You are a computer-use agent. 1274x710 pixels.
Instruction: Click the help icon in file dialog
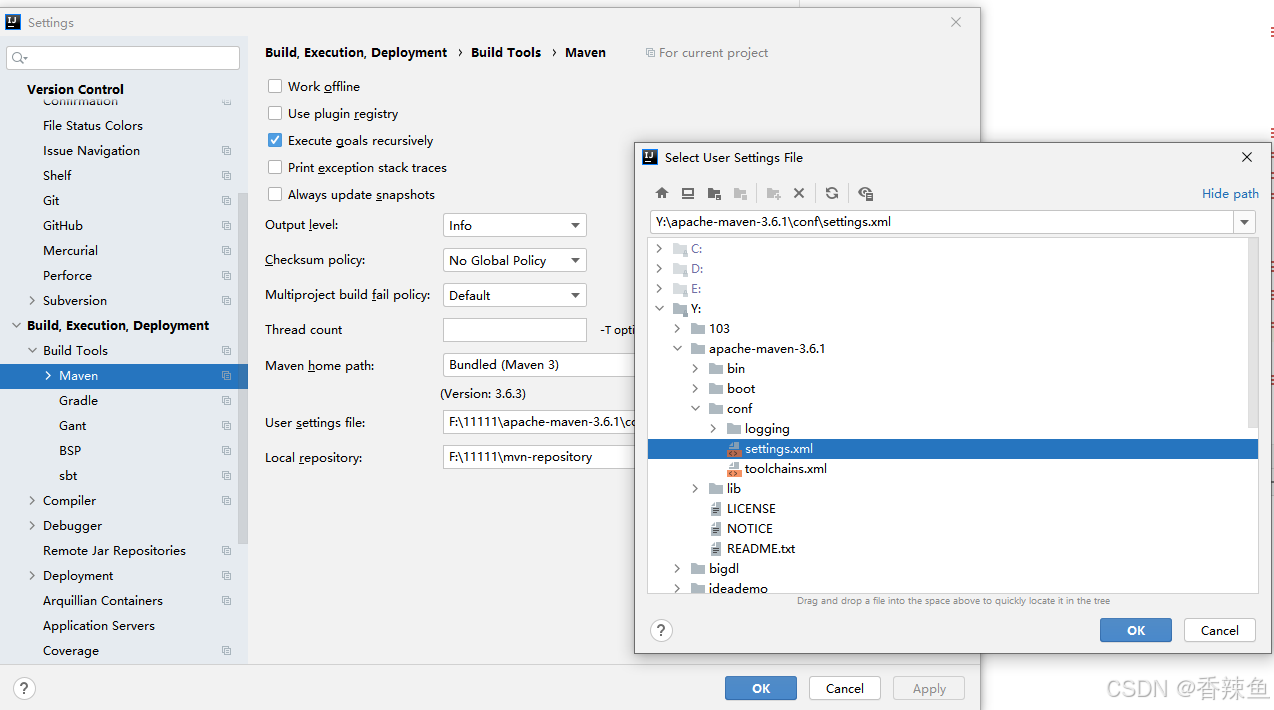tap(661, 630)
